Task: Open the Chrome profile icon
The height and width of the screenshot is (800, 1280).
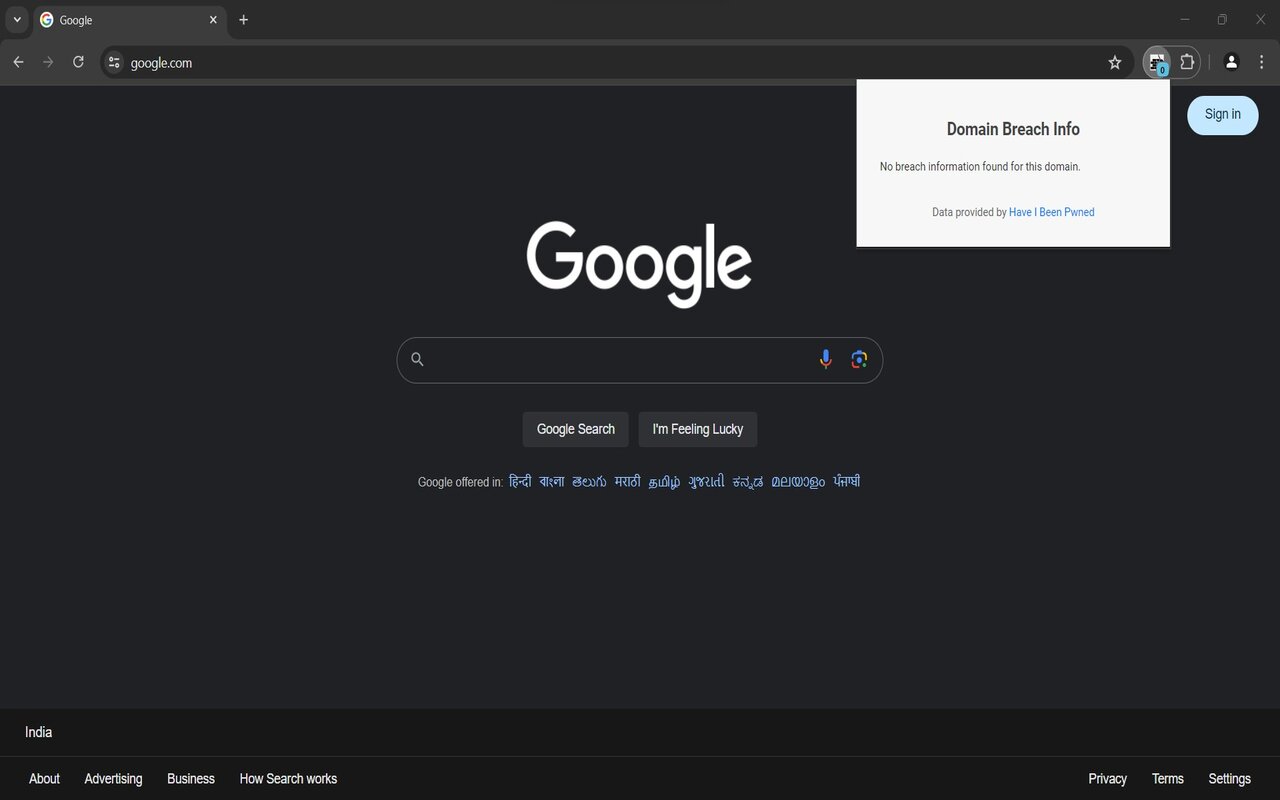Action: (x=1231, y=62)
